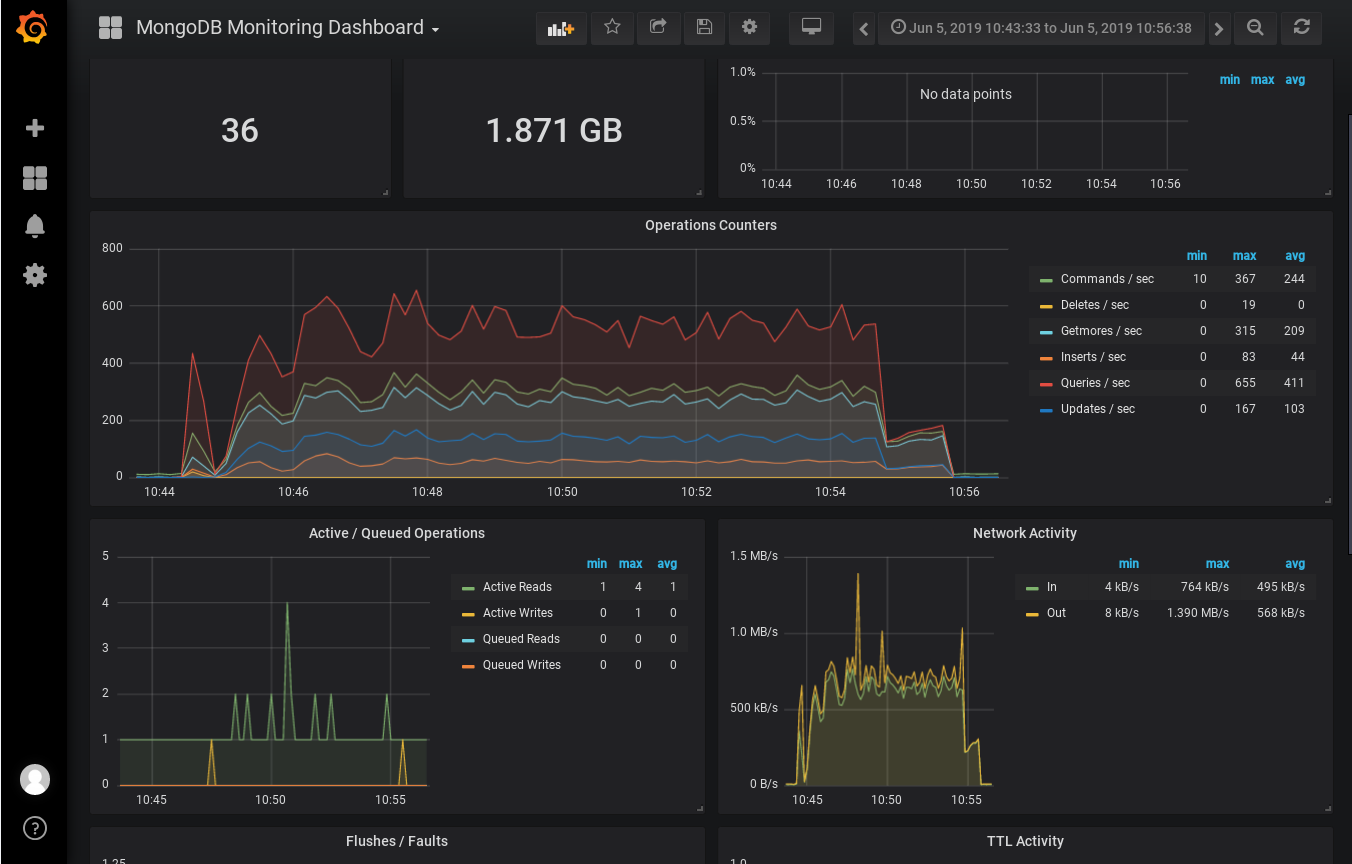Screen dimensions: 1352x864
Task: Click the No data points message
Action: click(x=966, y=94)
